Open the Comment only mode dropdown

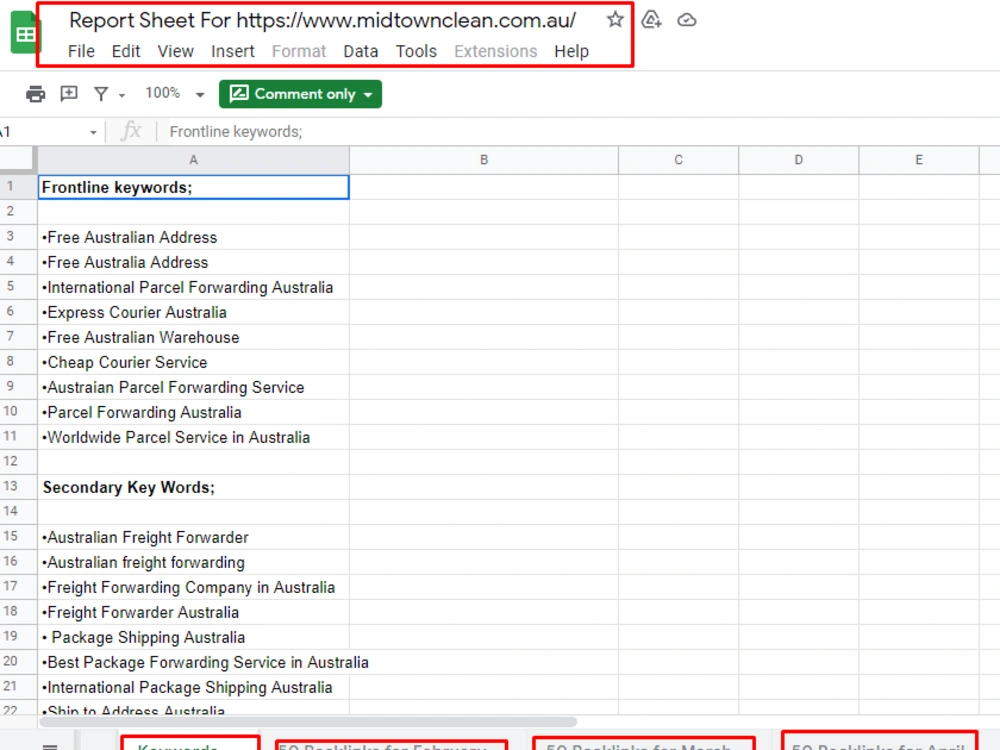300,94
